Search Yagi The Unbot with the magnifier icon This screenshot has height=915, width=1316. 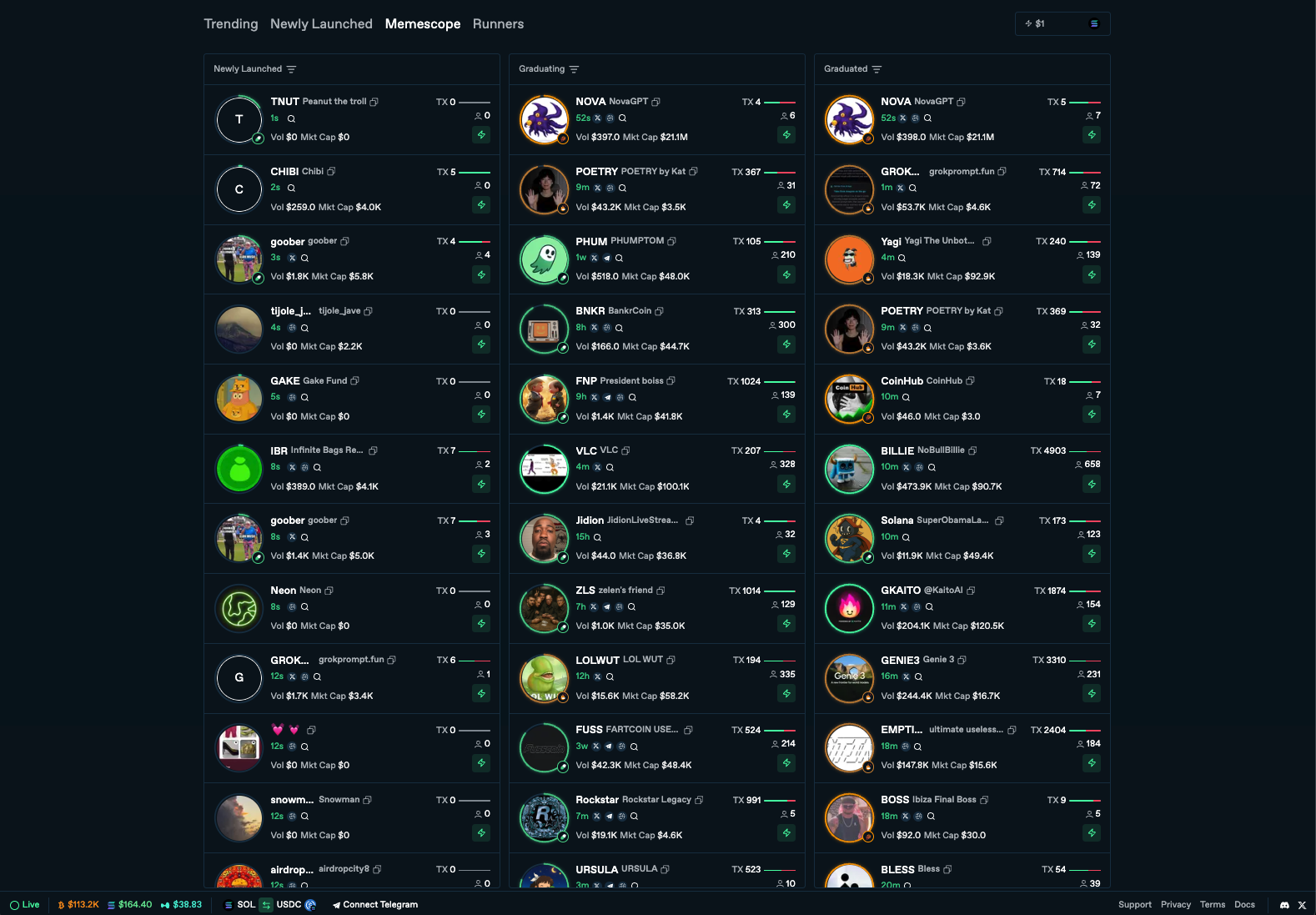902,259
